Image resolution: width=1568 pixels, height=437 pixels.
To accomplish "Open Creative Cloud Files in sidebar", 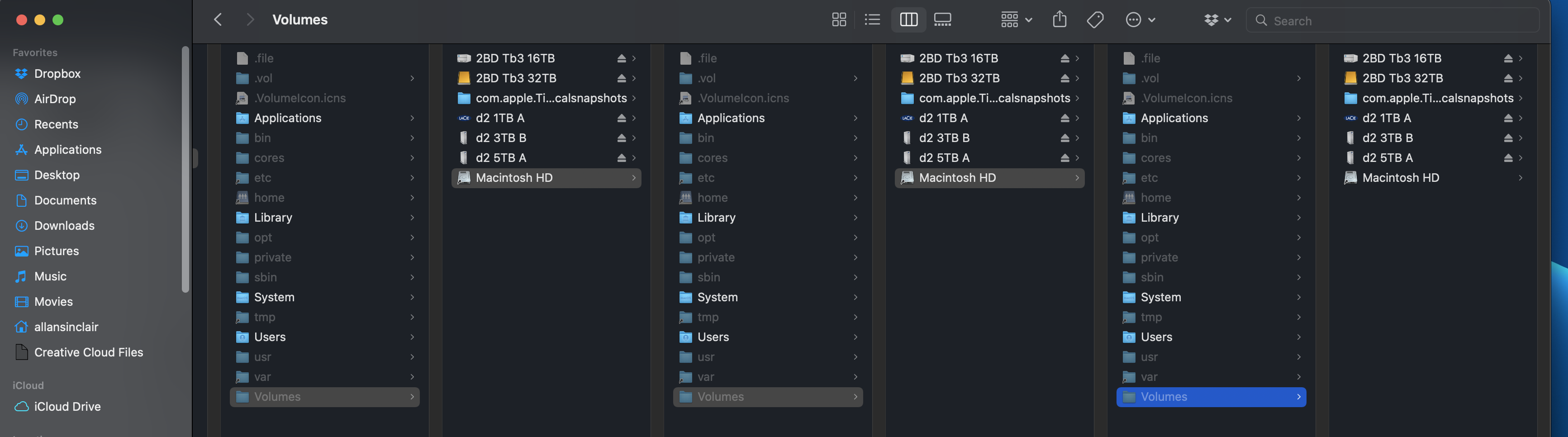I will click(x=88, y=352).
